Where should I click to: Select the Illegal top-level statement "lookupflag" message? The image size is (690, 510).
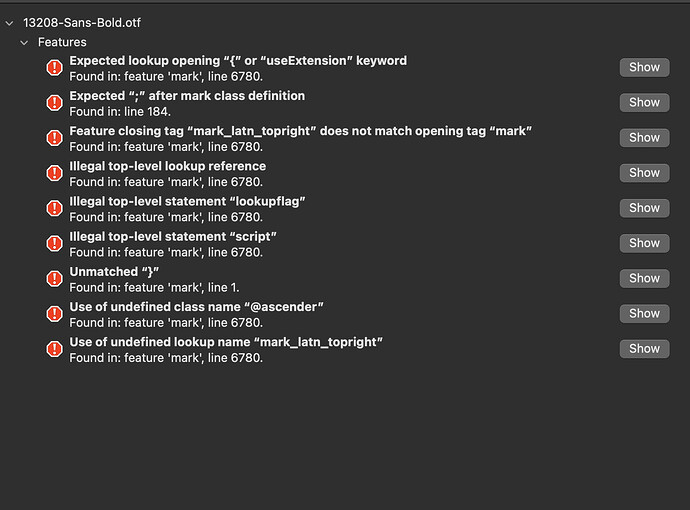click(187, 201)
